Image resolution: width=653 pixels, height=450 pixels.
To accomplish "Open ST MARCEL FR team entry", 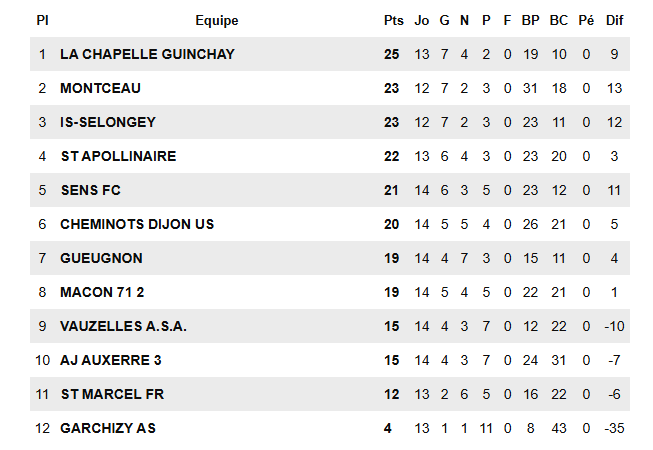I will point(112,394).
